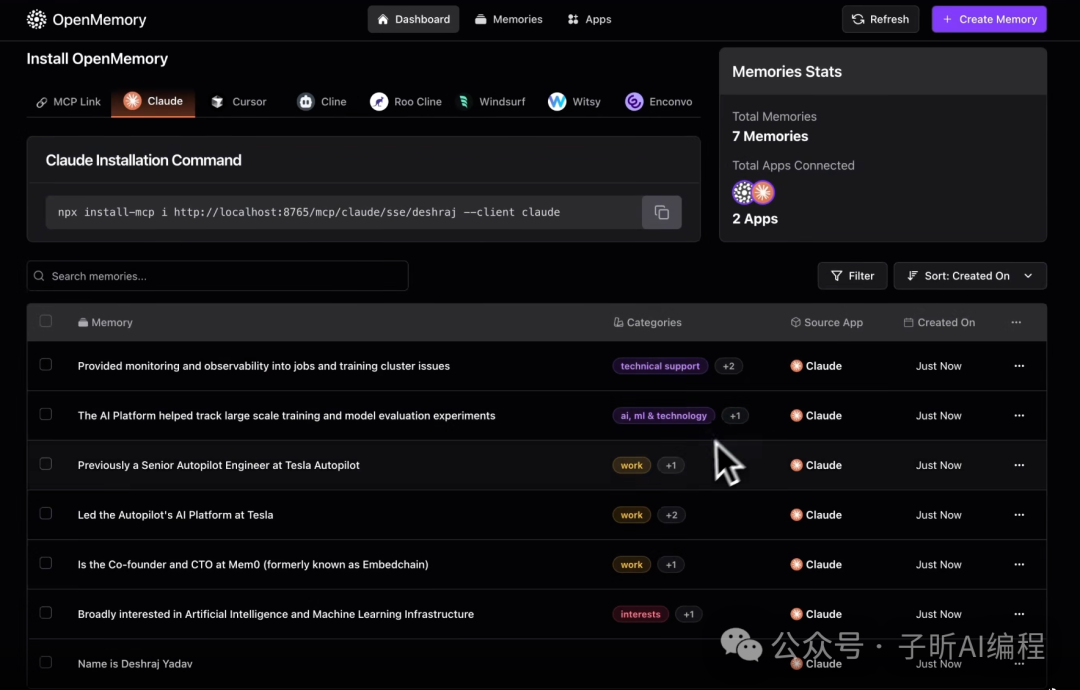This screenshot has height=690, width=1080.
Task: Click the Create Memory button
Action: [989, 19]
